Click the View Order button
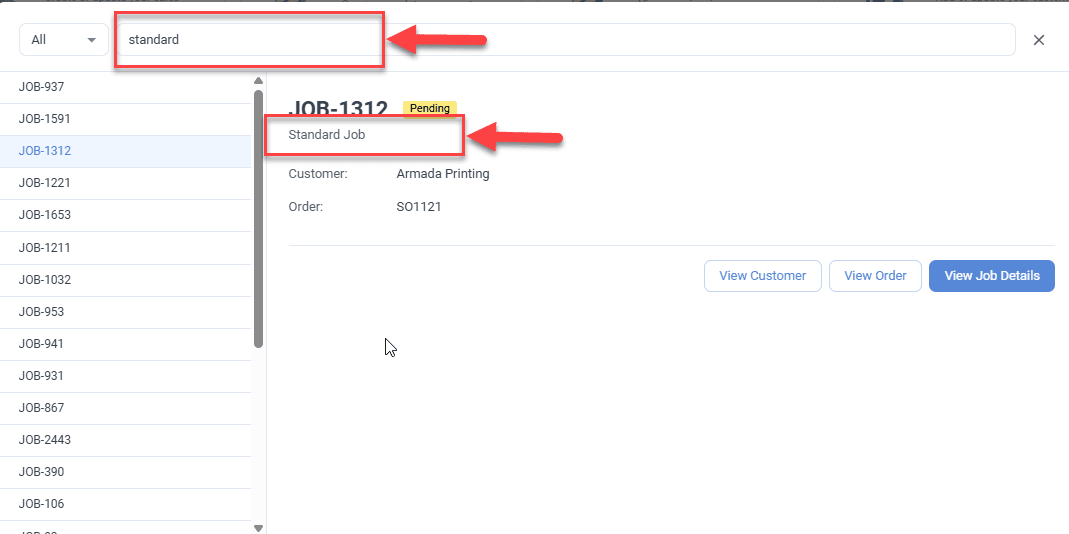1069x534 pixels. (875, 276)
